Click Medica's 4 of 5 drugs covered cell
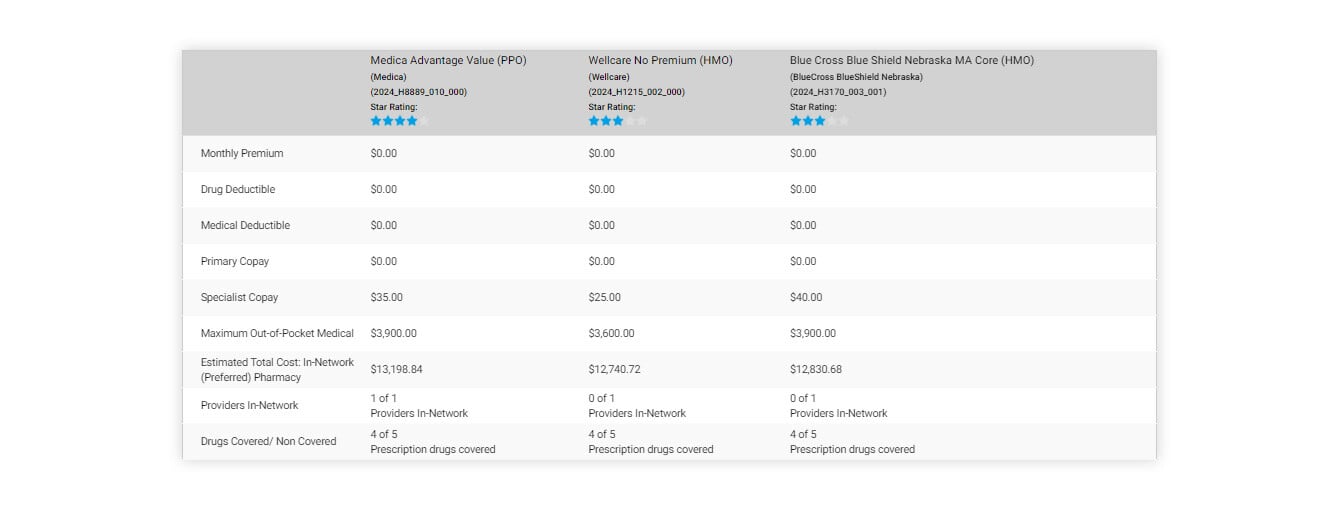This screenshot has height=510, width=1338. tap(433, 441)
